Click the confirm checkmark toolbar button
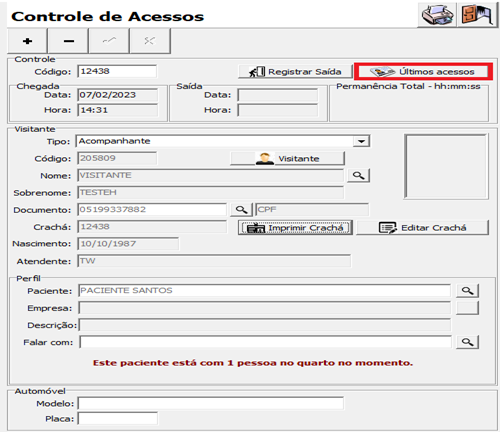The width and height of the screenshot is (500, 432). pyautogui.click(x=109, y=41)
